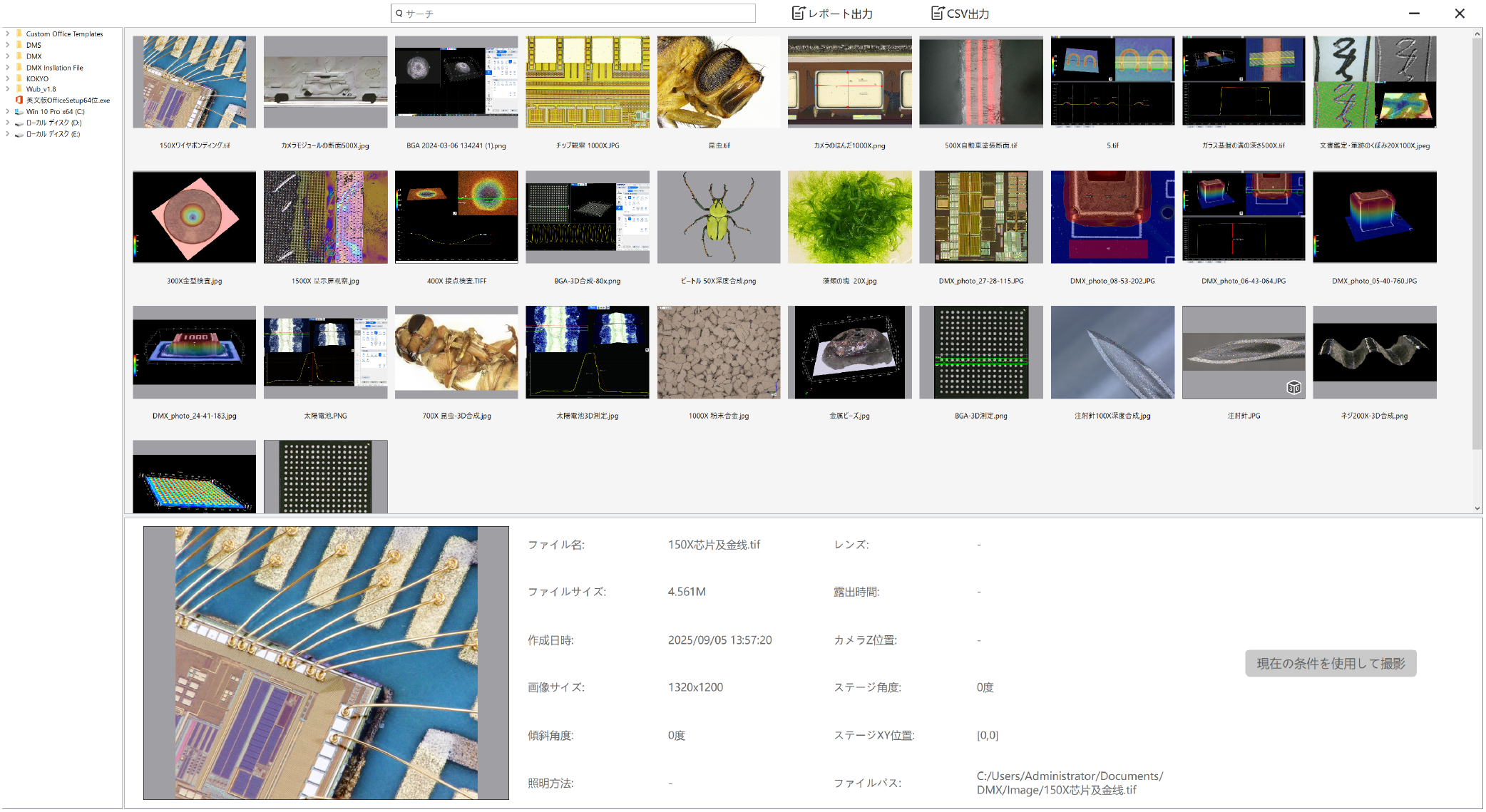Click the report output (レポート出力) icon
The height and width of the screenshot is (812, 1486).
pos(799,14)
